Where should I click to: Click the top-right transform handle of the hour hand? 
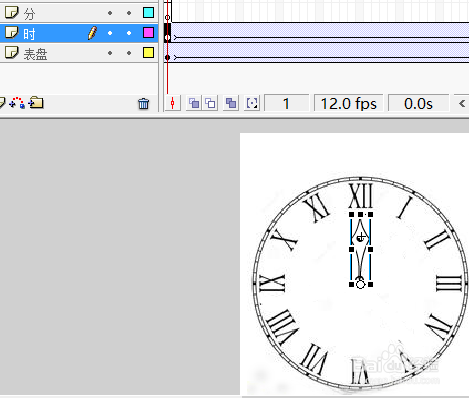click(371, 215)
